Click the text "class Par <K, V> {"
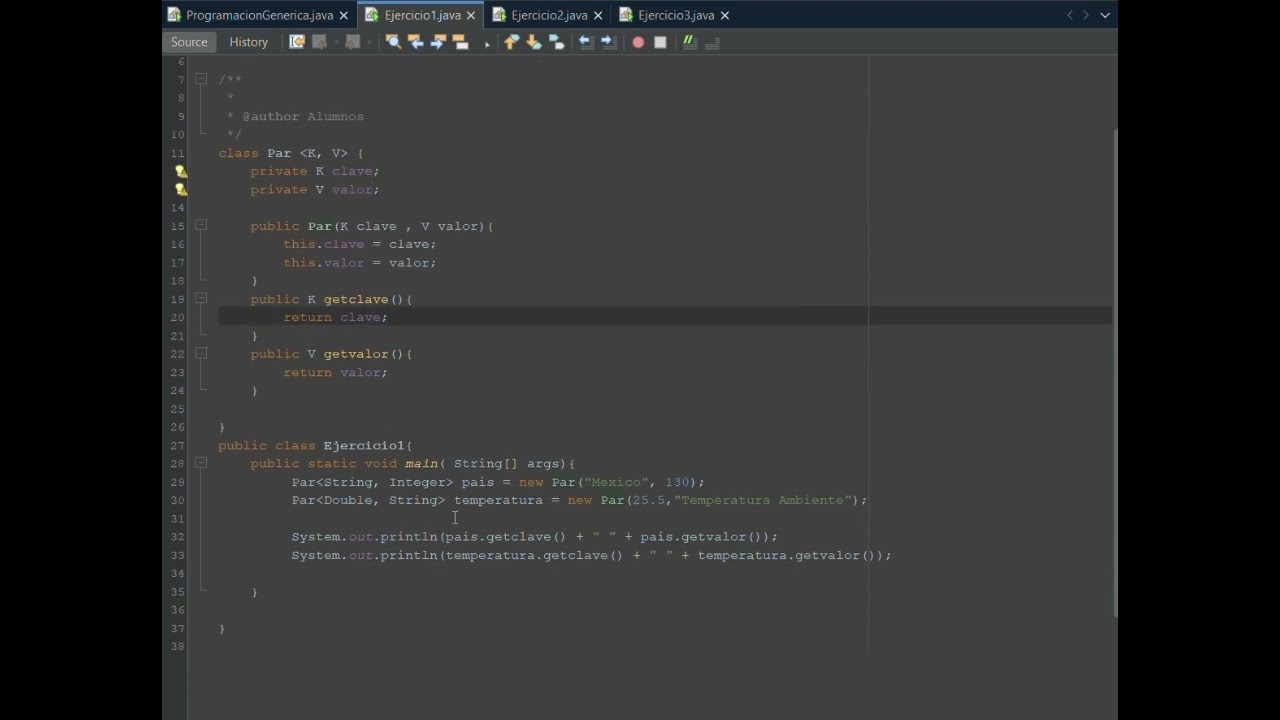Viewport: 1280px width, 720px height. pos(291,153)
